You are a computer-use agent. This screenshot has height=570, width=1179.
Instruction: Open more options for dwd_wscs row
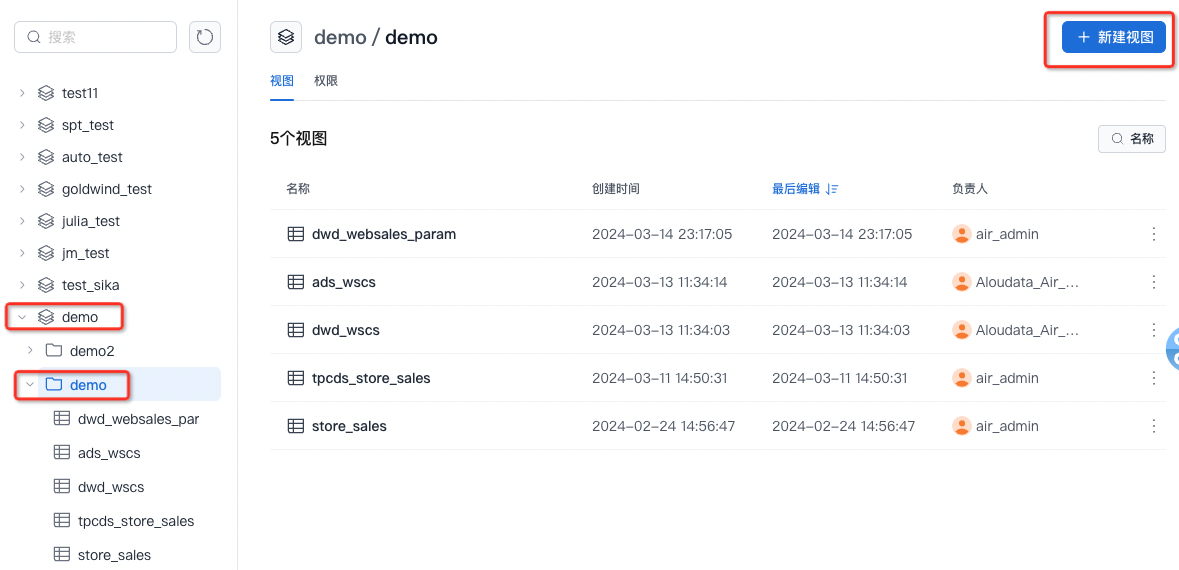point(1153,330)
